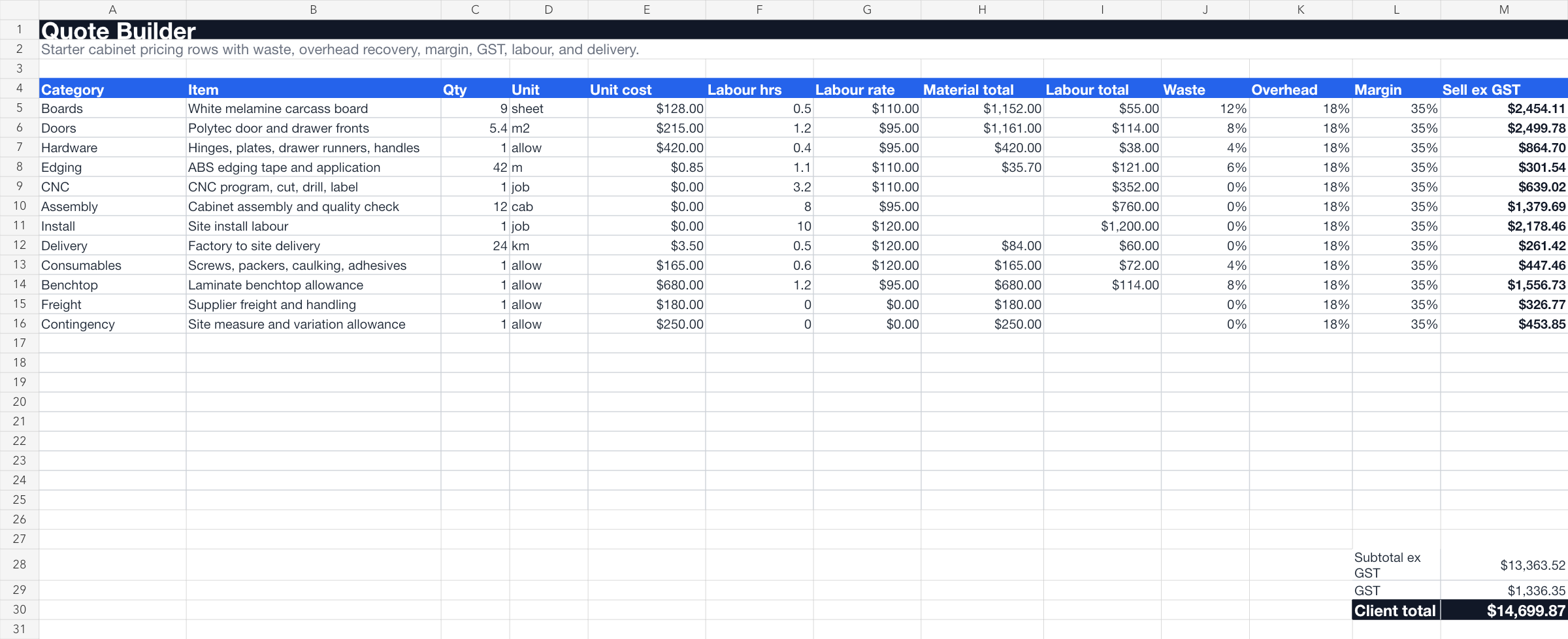1568x639 pixels.
Task: Click ABS edging tape and application cell
Action: (x=314, y=167)
